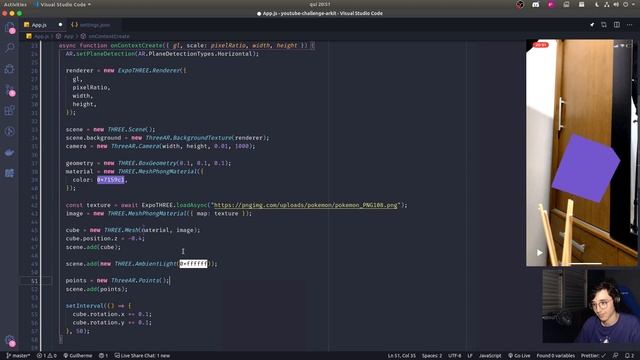
Task: Open the Live Share view in activity bar
Action: [x=10, y=131]
